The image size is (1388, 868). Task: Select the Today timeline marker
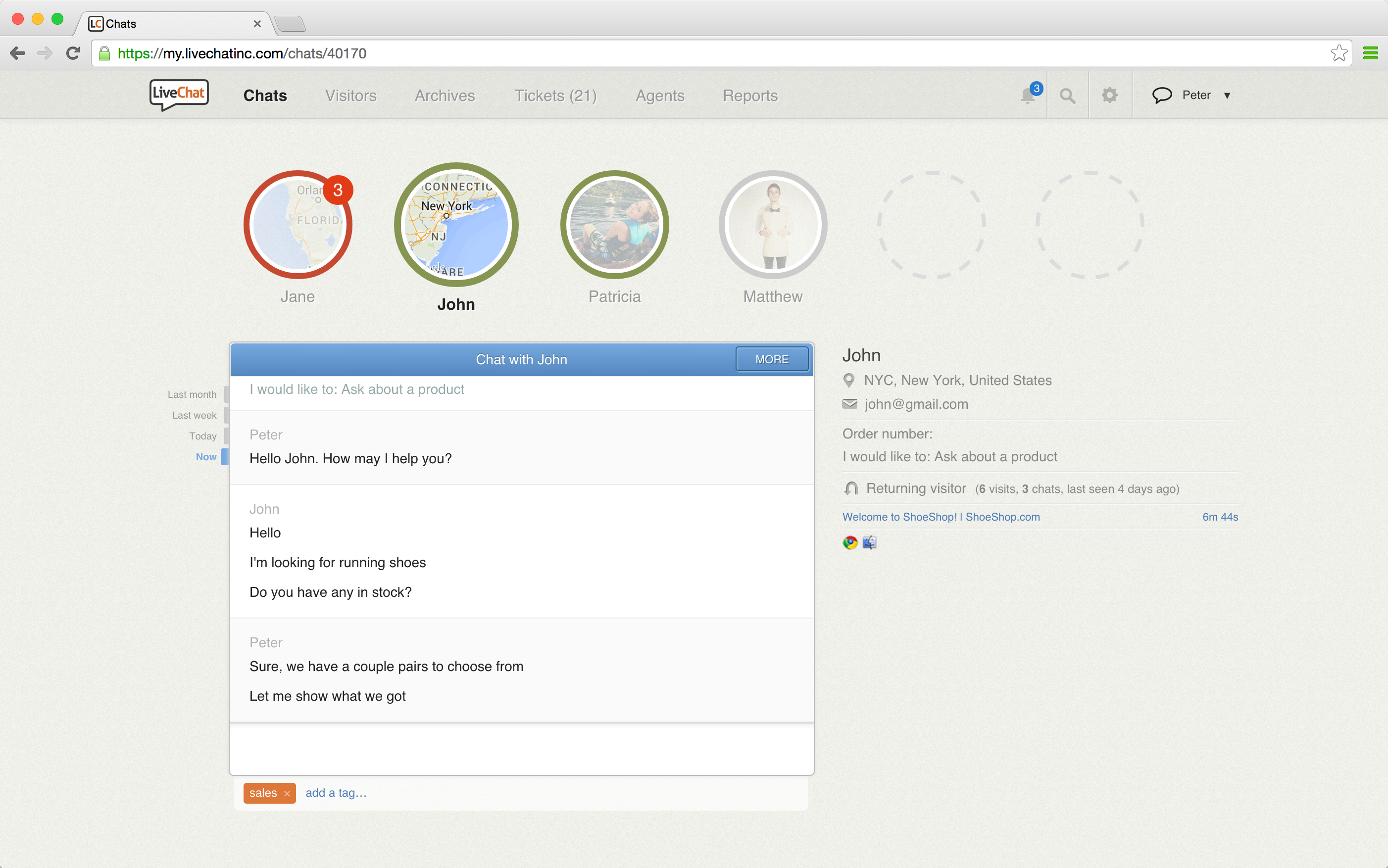point(202,435)
